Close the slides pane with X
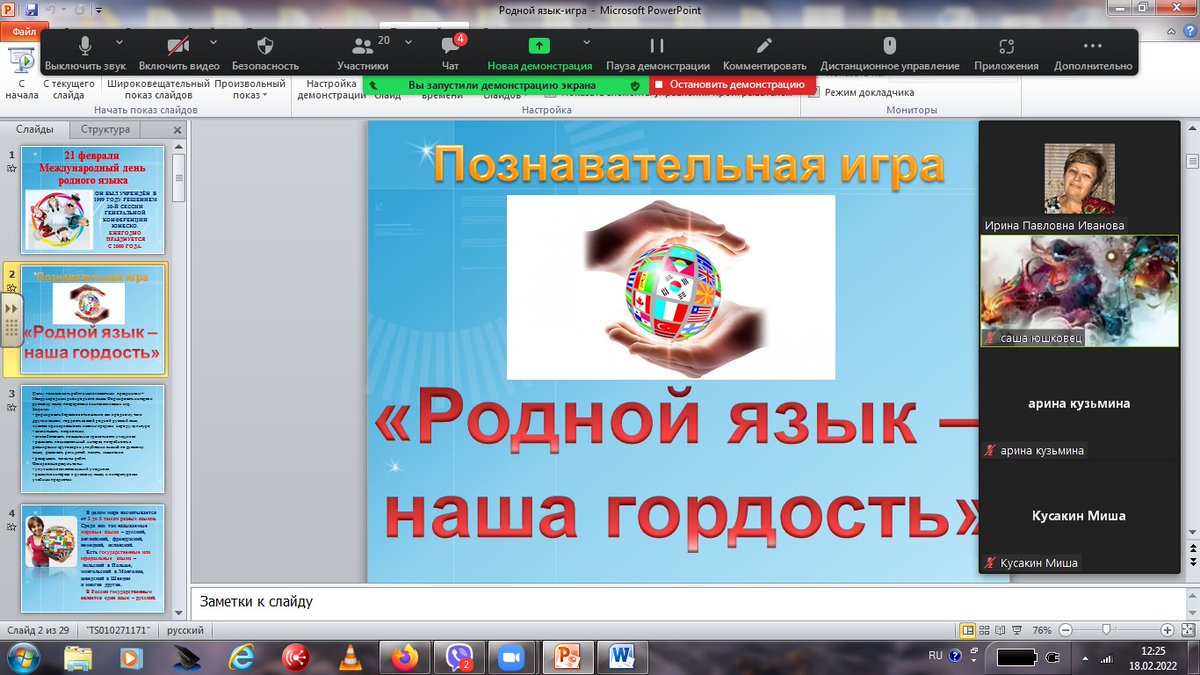This screenshot has width=1200, height=675. pyautogui.click(x=178, y=130)
